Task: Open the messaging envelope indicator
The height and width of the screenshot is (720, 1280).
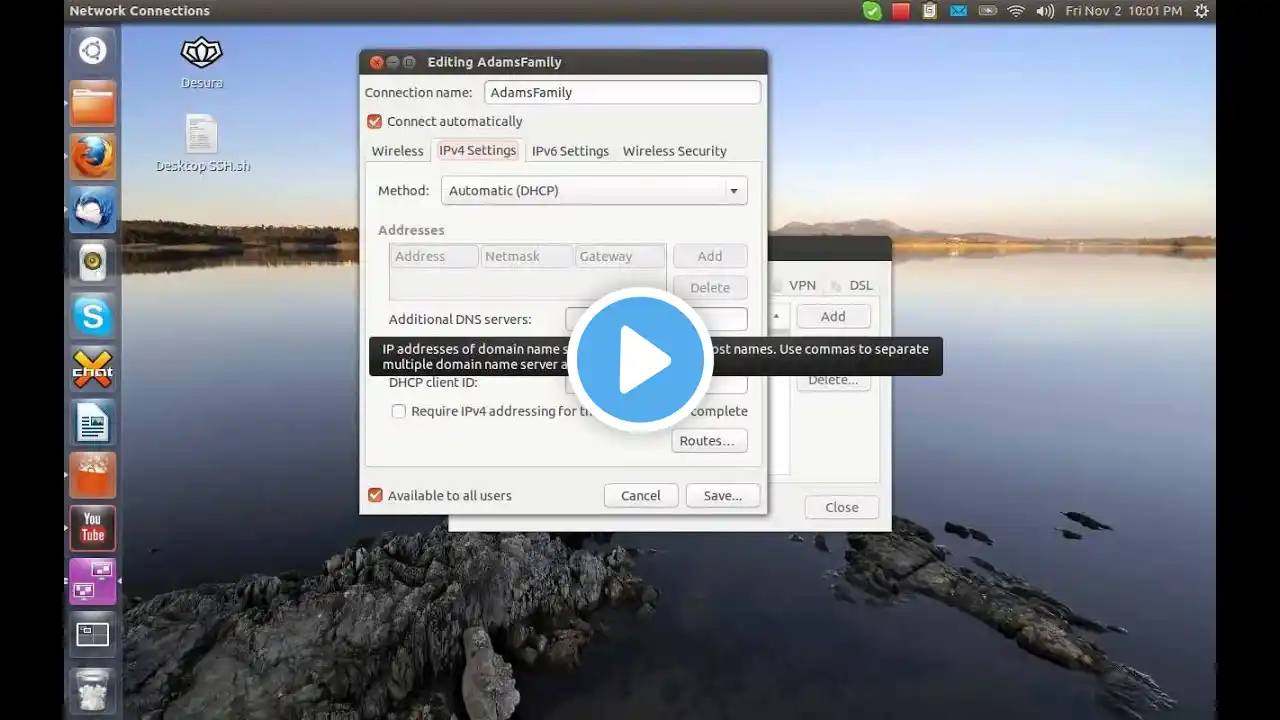Action: point(958,11)
